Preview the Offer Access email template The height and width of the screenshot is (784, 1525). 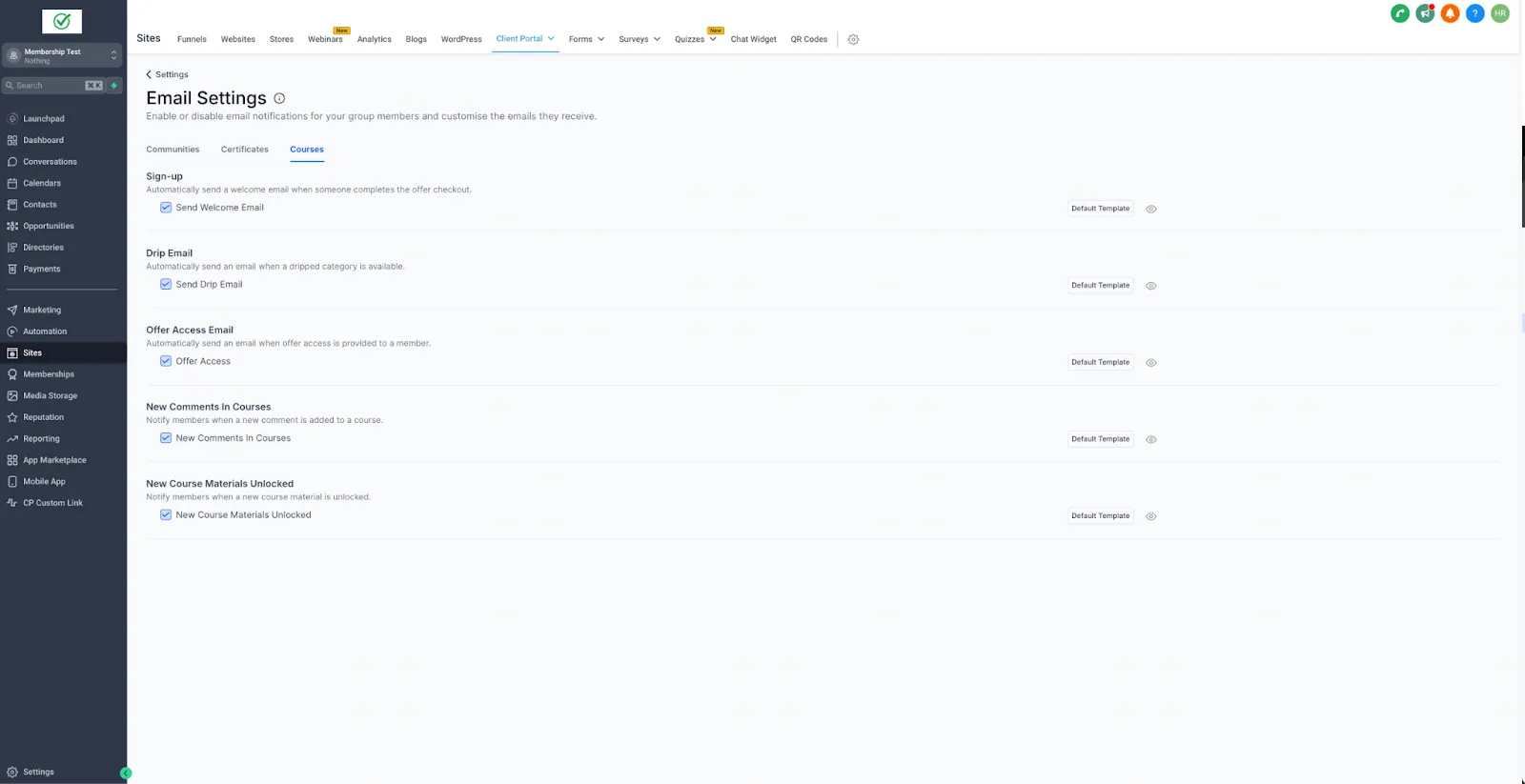(x=1150, y=363)
